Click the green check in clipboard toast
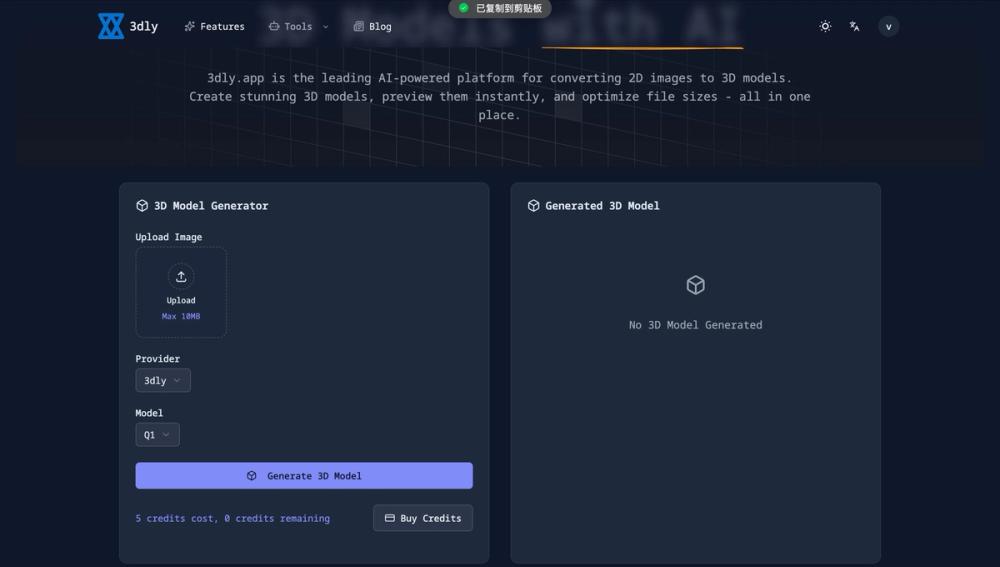Image resolution: width=1000 pixels, height=567 pixels. coord(464,8)
